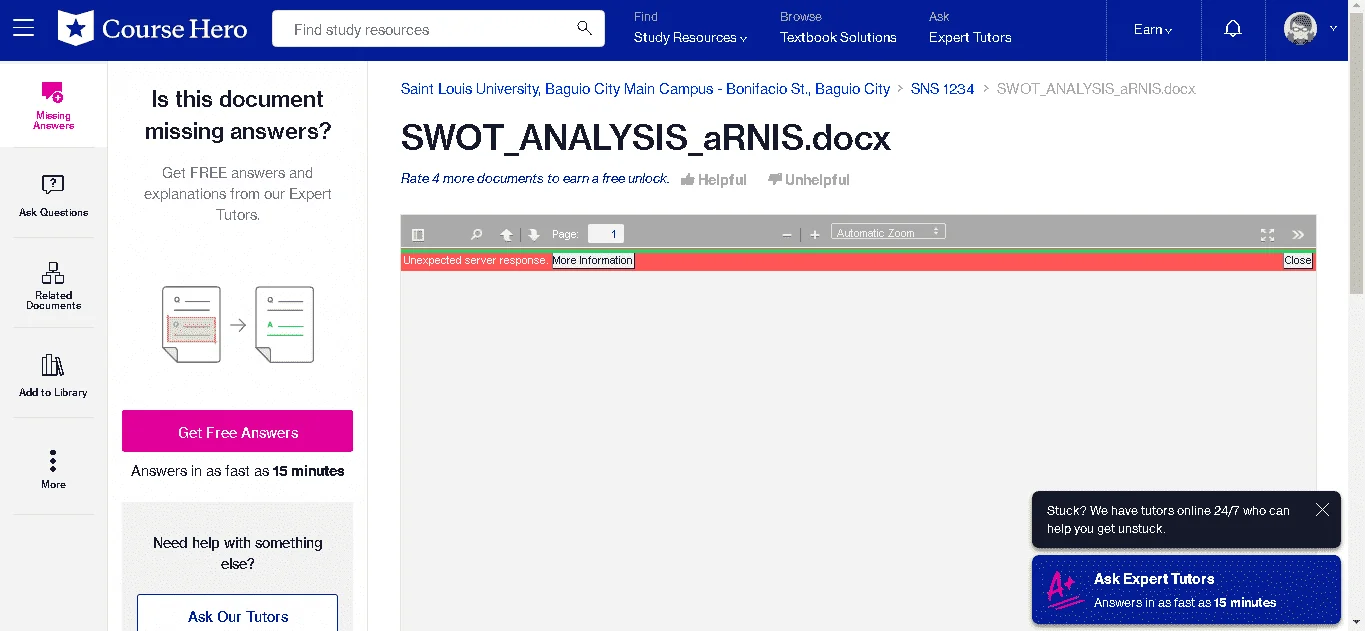1365x631 pixels.
Task: Click More Information in error bar
Action: [x=593, y=261]
